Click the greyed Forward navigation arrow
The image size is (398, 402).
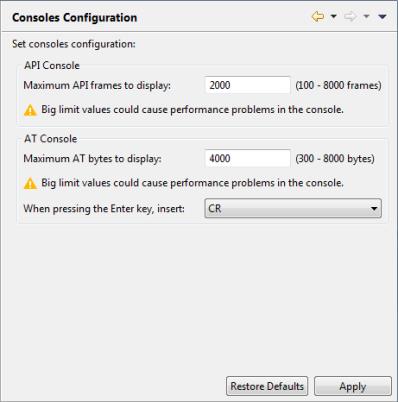tap(350, 16)
